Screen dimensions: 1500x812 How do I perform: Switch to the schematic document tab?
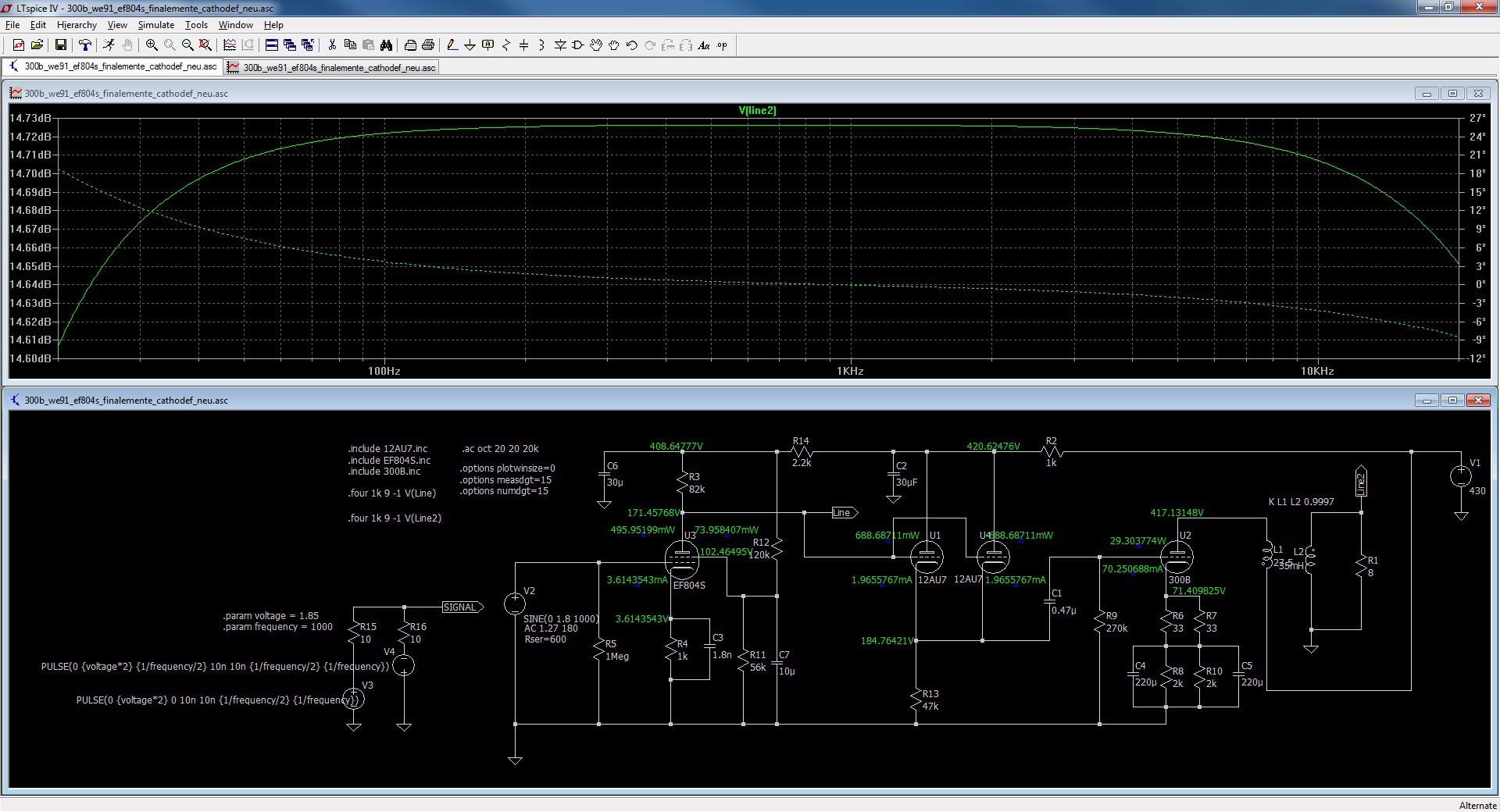113,66
